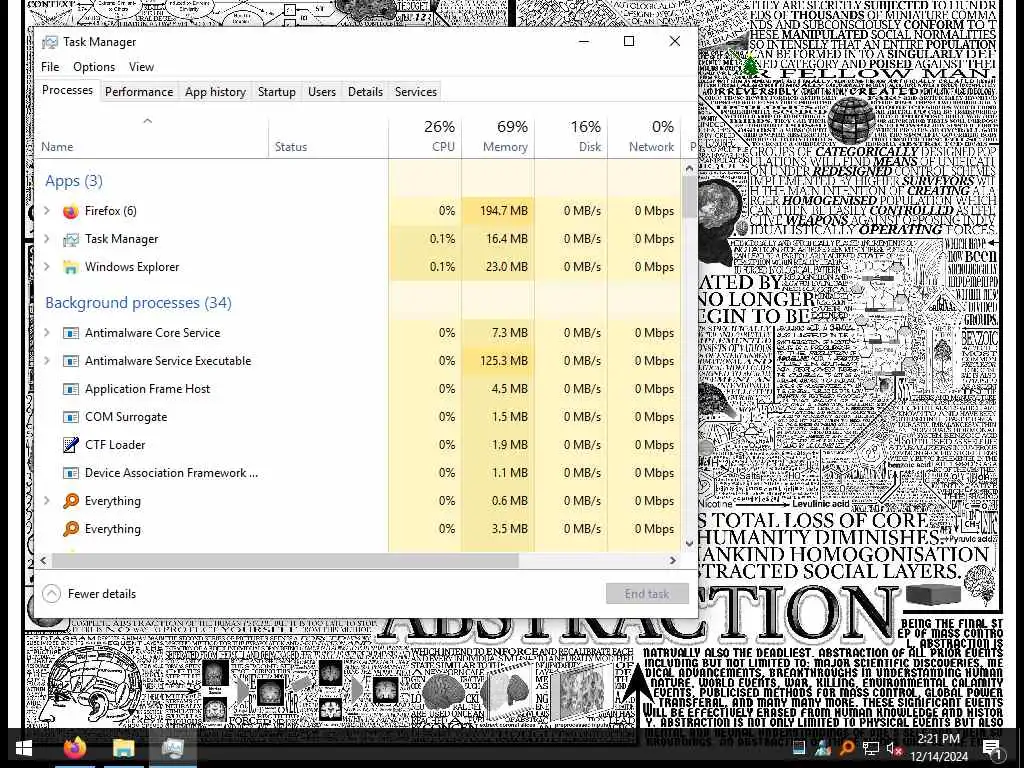Sort by Network column header
The height and width of the screenshot is (768, 1024).
pyautogui.click(x=645, y=137)
